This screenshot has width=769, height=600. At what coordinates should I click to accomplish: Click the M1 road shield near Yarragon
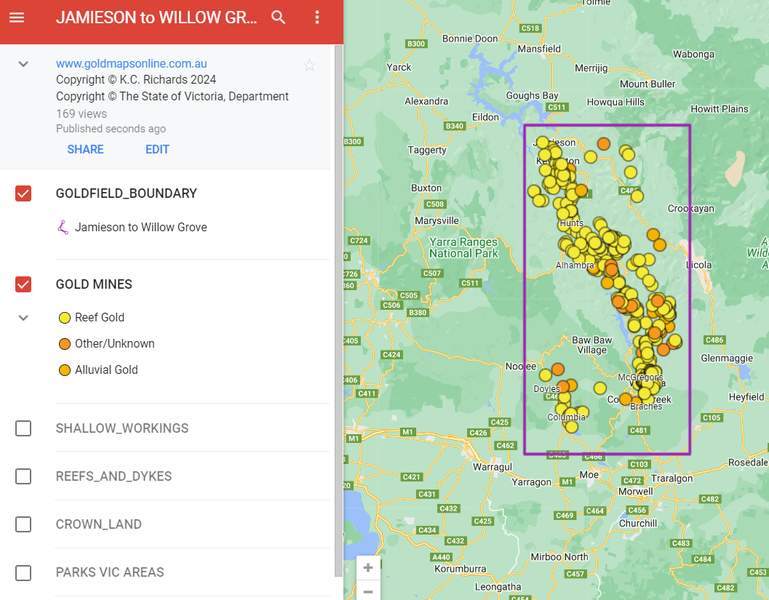(567, 482)
